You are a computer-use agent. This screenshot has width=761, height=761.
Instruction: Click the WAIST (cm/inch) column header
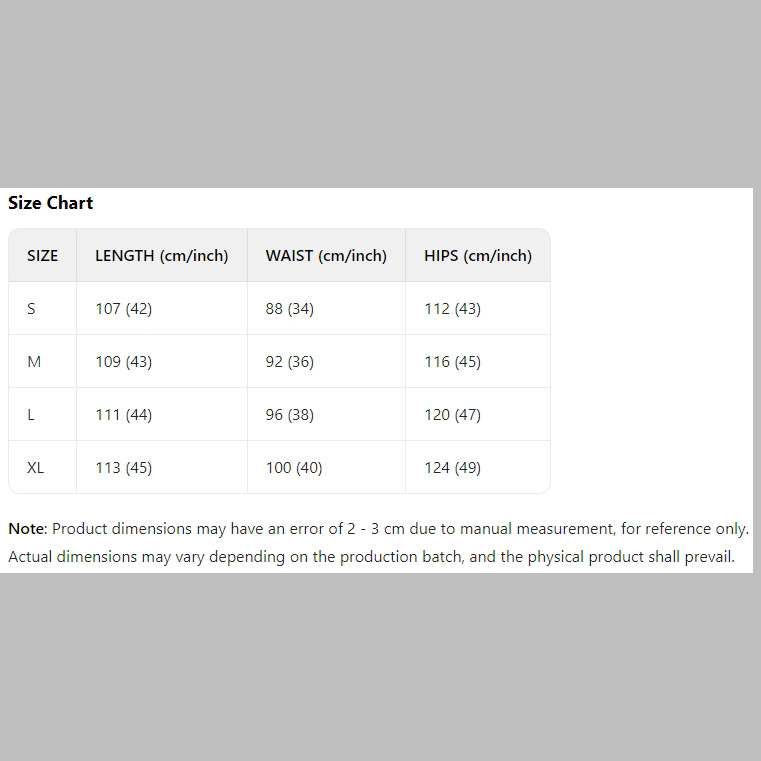(326, 256)
